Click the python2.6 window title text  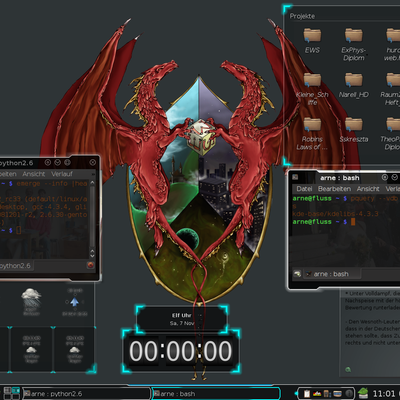pyautogui.click(x=16, y=163)
